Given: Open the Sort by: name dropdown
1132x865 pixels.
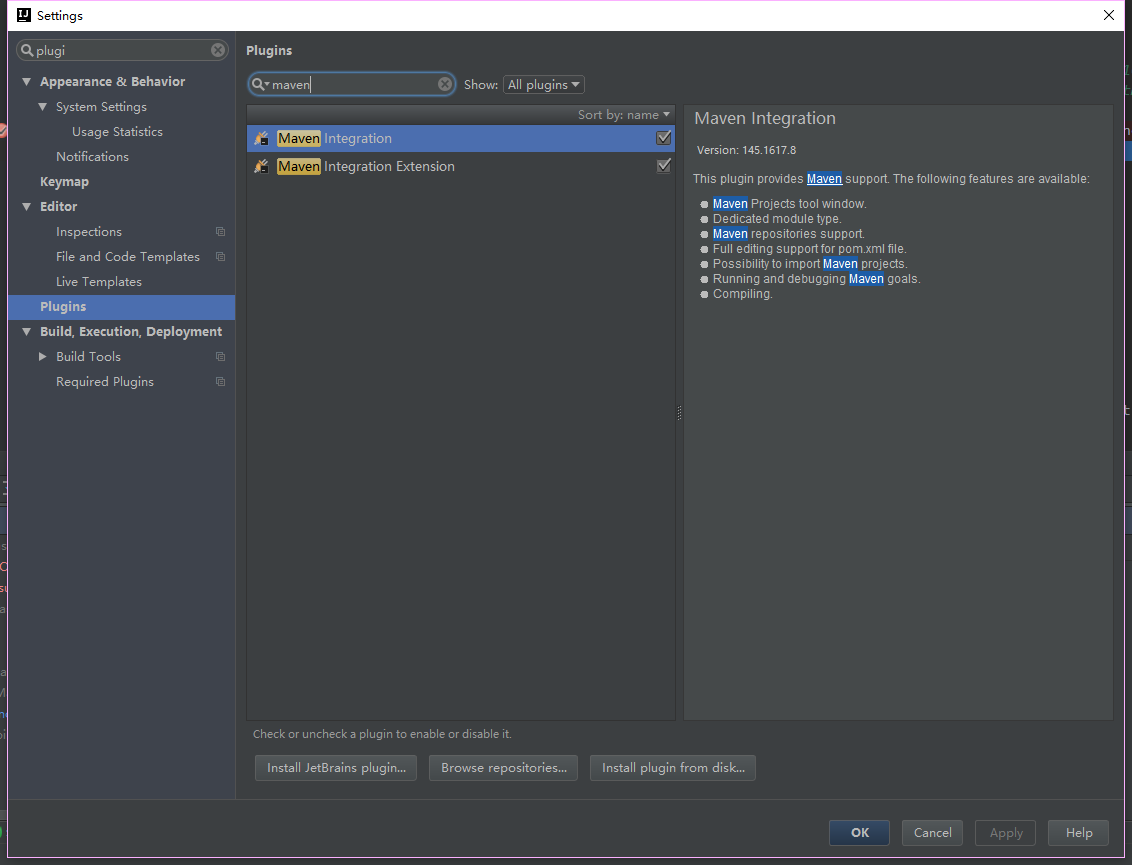Looking at the screenshot, I should click(624, 115).
